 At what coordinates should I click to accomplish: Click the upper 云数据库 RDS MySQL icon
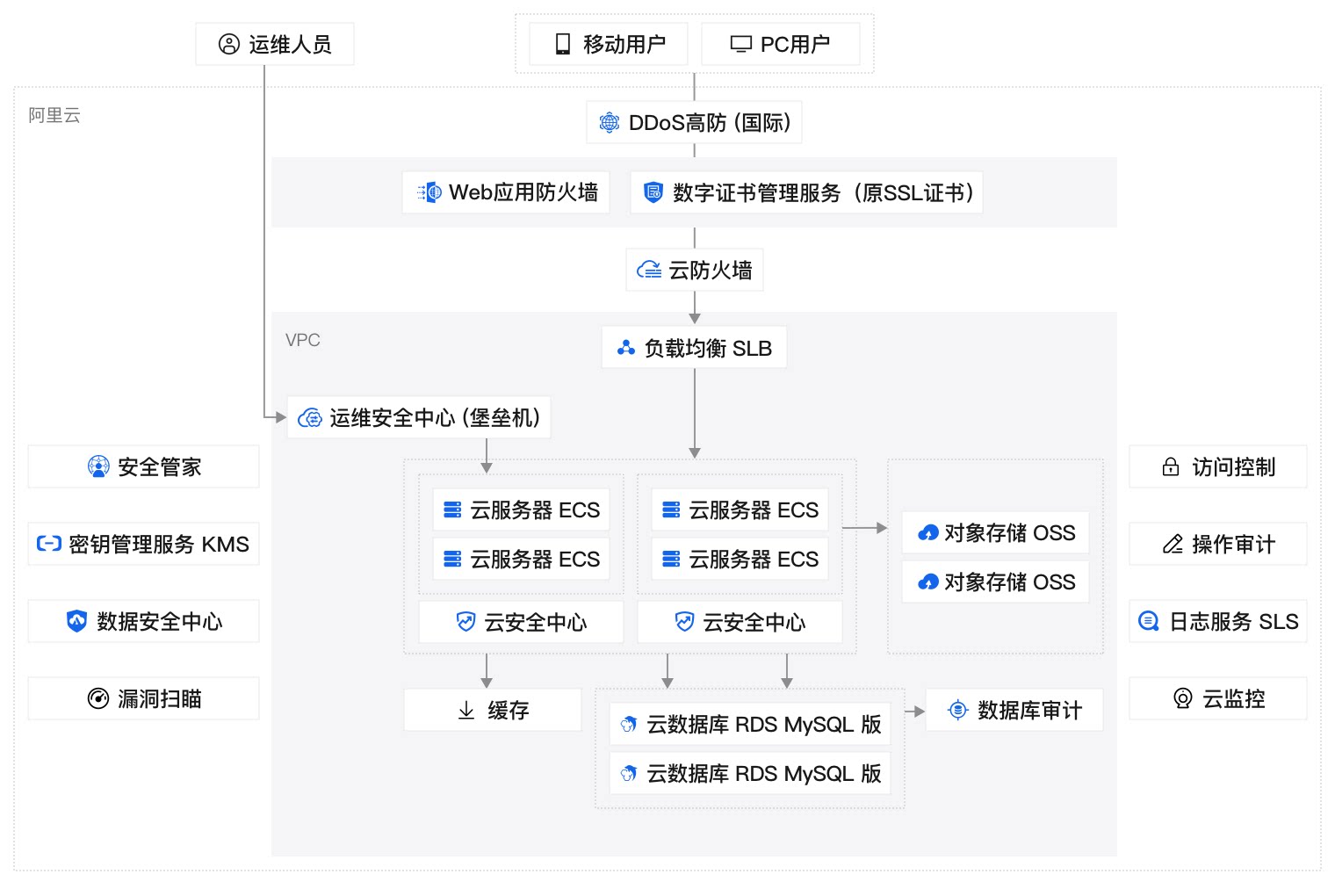pos(629,724)
